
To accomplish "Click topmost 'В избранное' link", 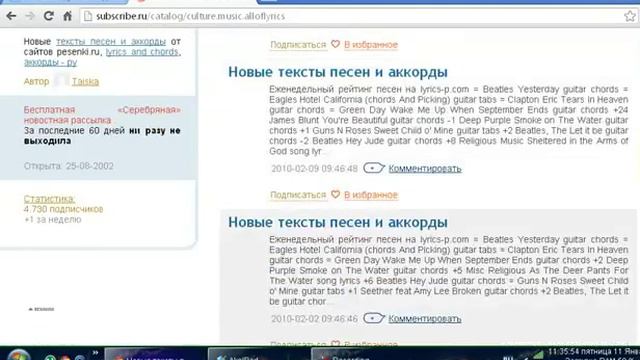I will tap(371, 44).
